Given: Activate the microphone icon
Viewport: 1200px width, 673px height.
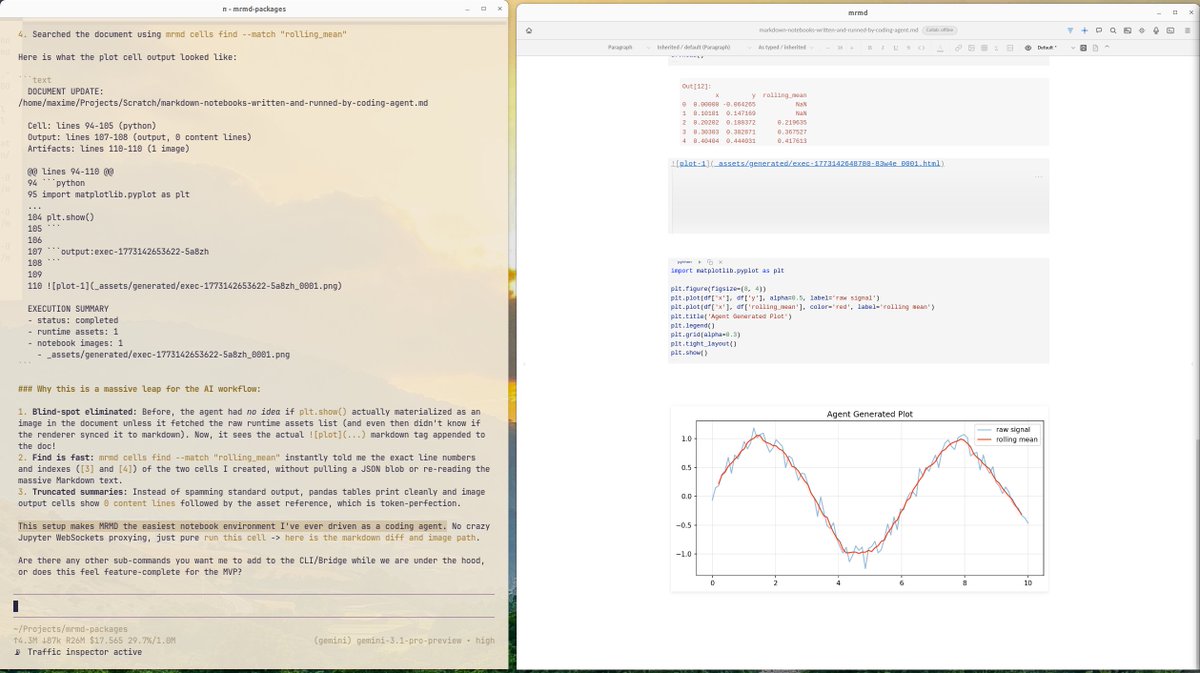Looking at the screenshot, I should point(1156,30).
